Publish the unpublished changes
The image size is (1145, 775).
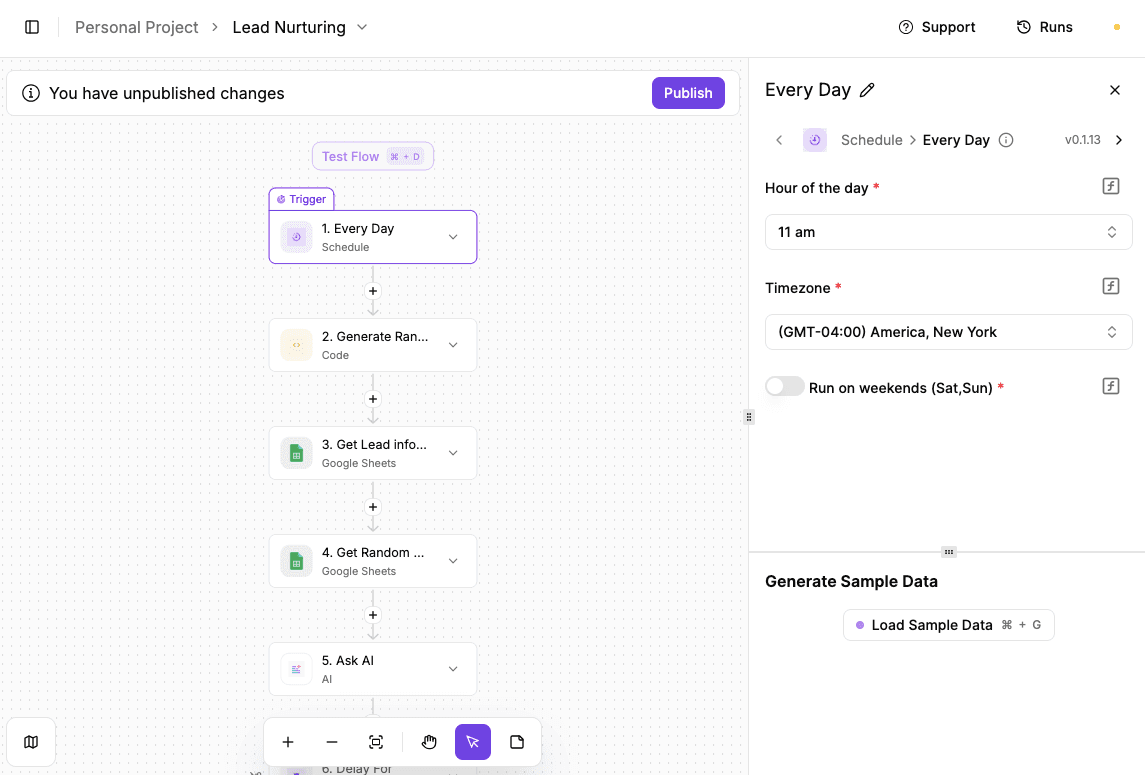688,92
